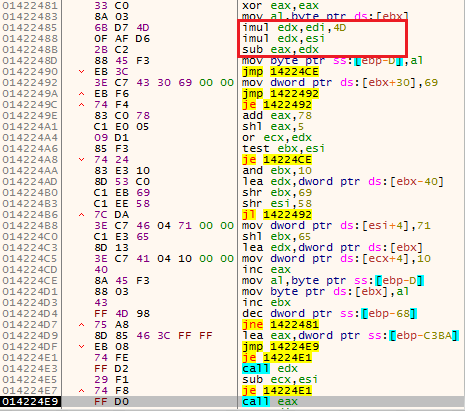This screenshot has width=465, height=411.
Task: Click the 'test ebx,esi' instruction
Action: pos(283,149)
